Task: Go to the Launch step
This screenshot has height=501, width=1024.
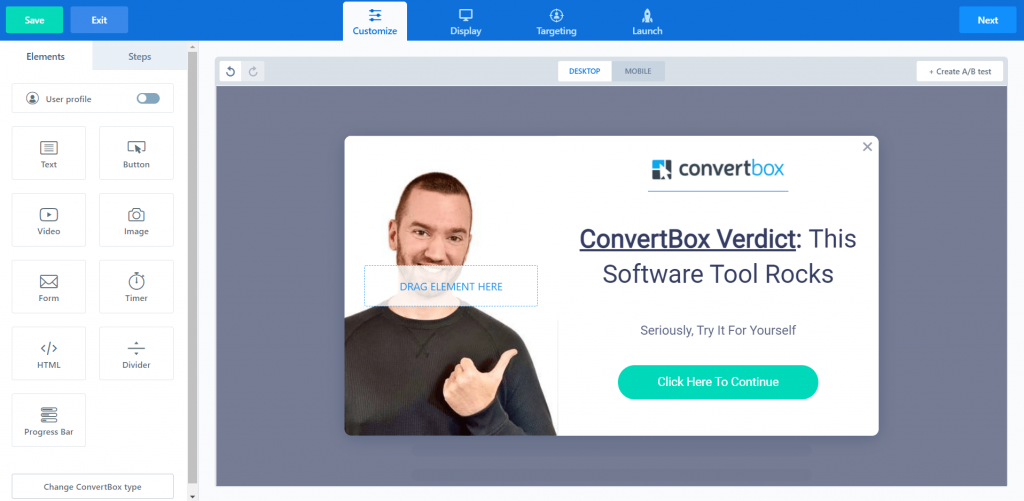Action: 647,22
